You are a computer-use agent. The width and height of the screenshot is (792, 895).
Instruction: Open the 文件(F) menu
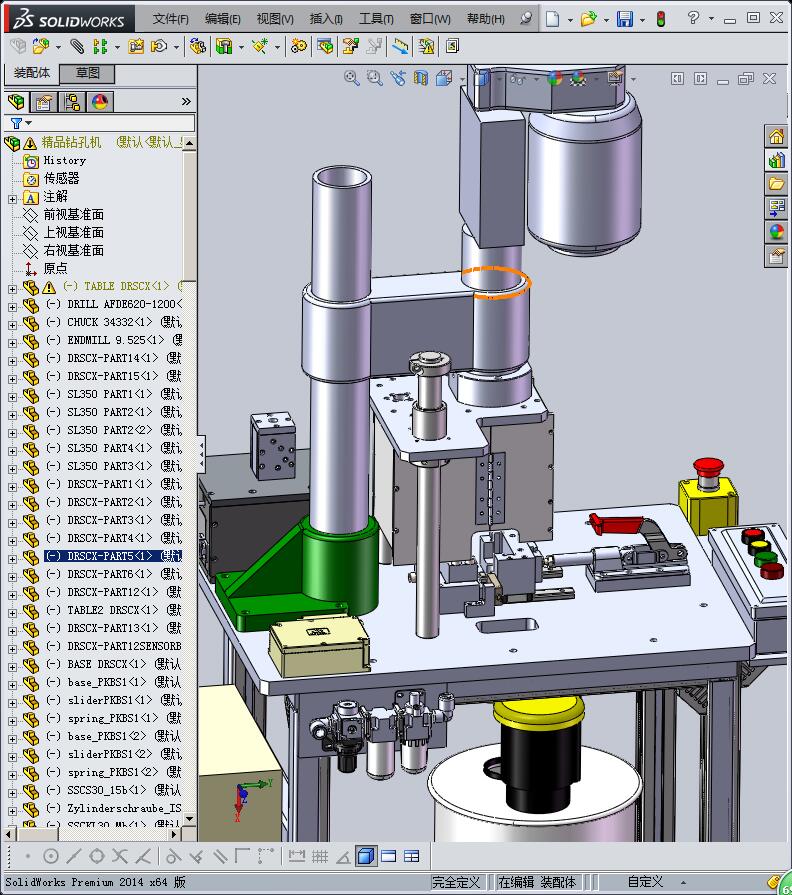tap(171, 19)
